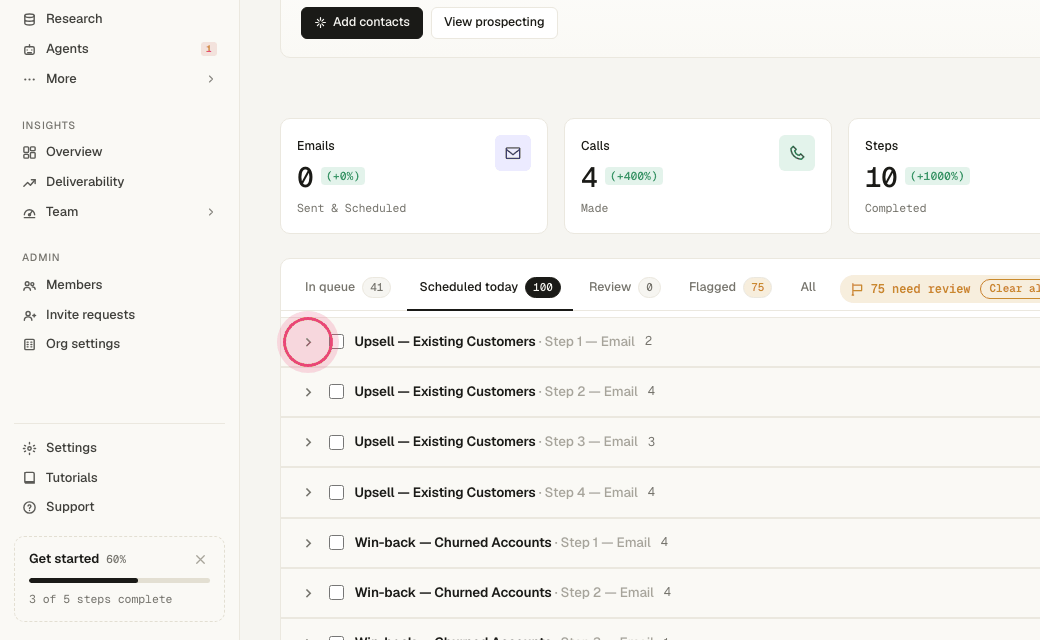The height and width of the screenshot is (640, 1040).
Task: Click the Tutorials book icon
Action: pyautogui.click(x=29, y=478)
